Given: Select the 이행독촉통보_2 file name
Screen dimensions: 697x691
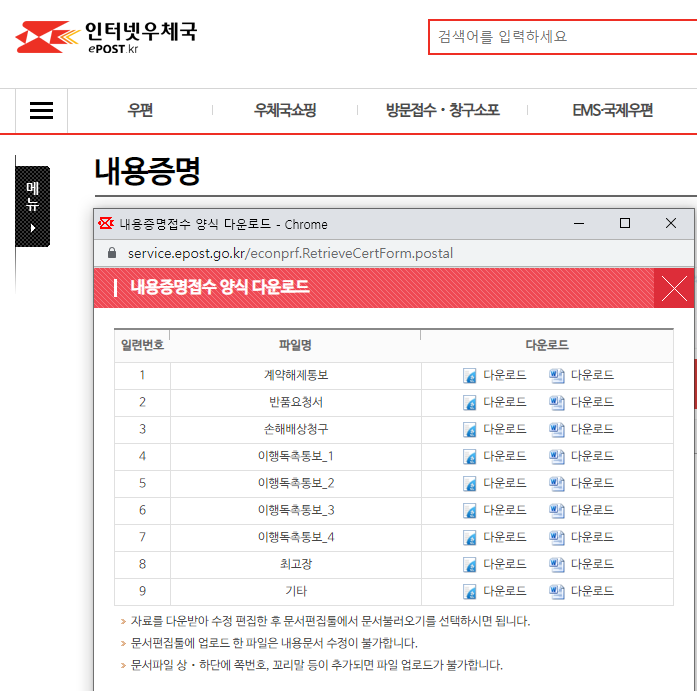Looking at the screenshot, I should [x=296, y=483].
